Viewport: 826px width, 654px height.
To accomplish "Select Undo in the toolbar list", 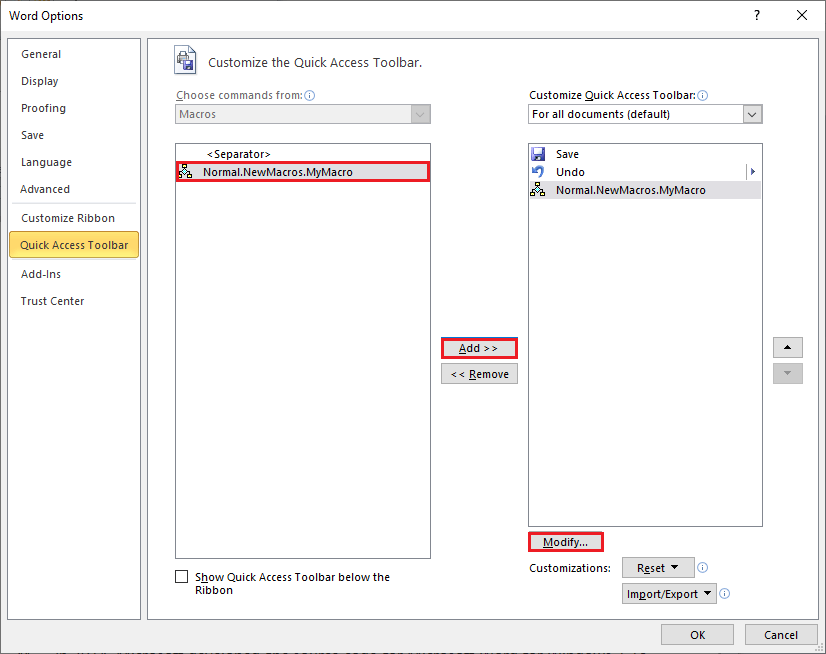I will click(645, 172).
